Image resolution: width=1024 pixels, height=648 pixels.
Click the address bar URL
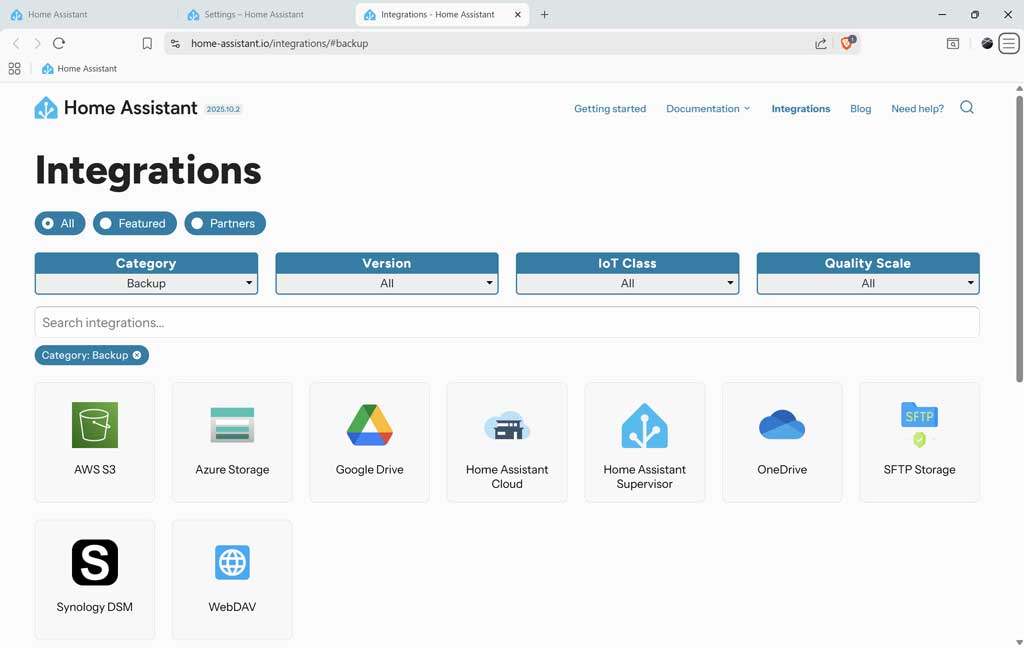pyautogui.click(x=280, y=43)
